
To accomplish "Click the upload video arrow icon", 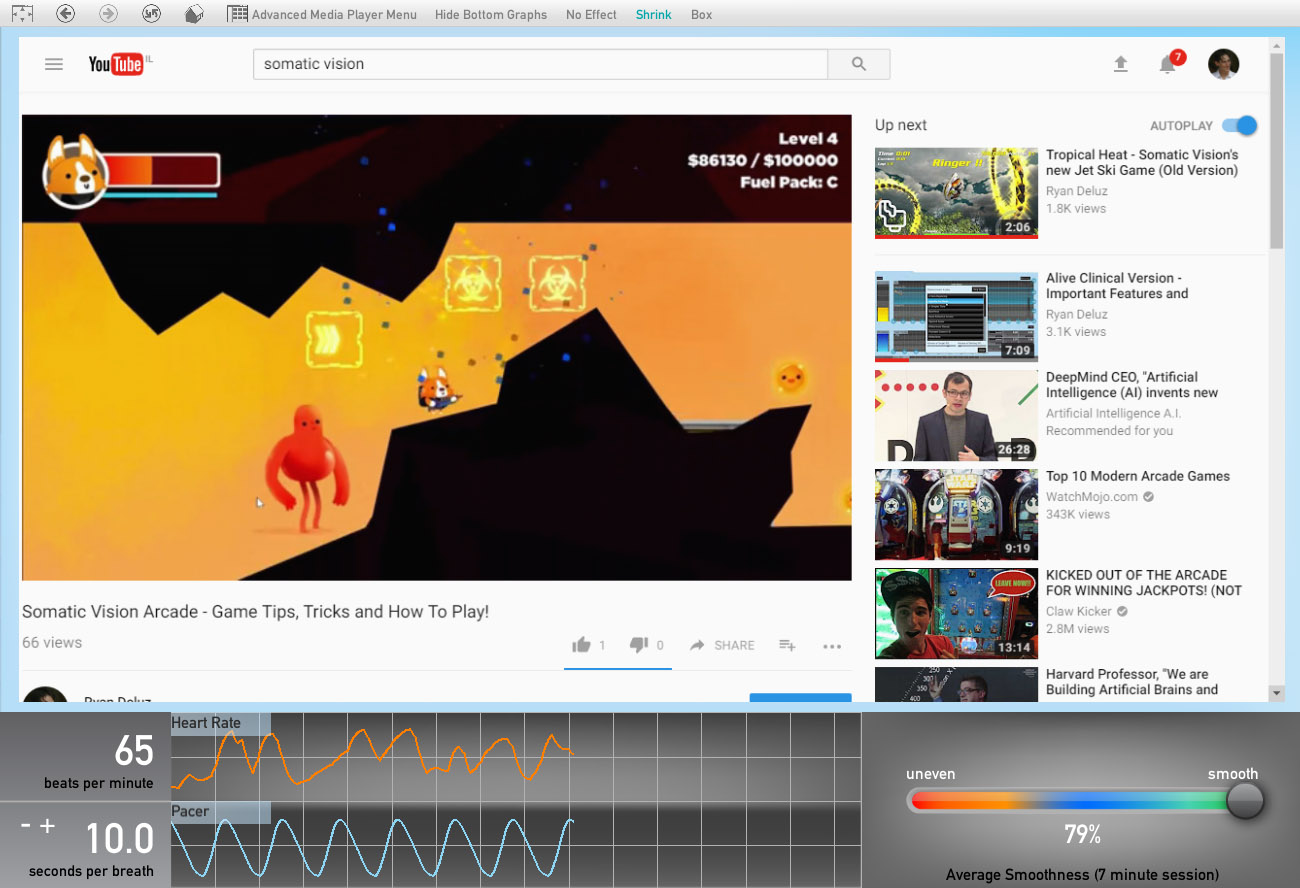I will tap(1120, 64).
